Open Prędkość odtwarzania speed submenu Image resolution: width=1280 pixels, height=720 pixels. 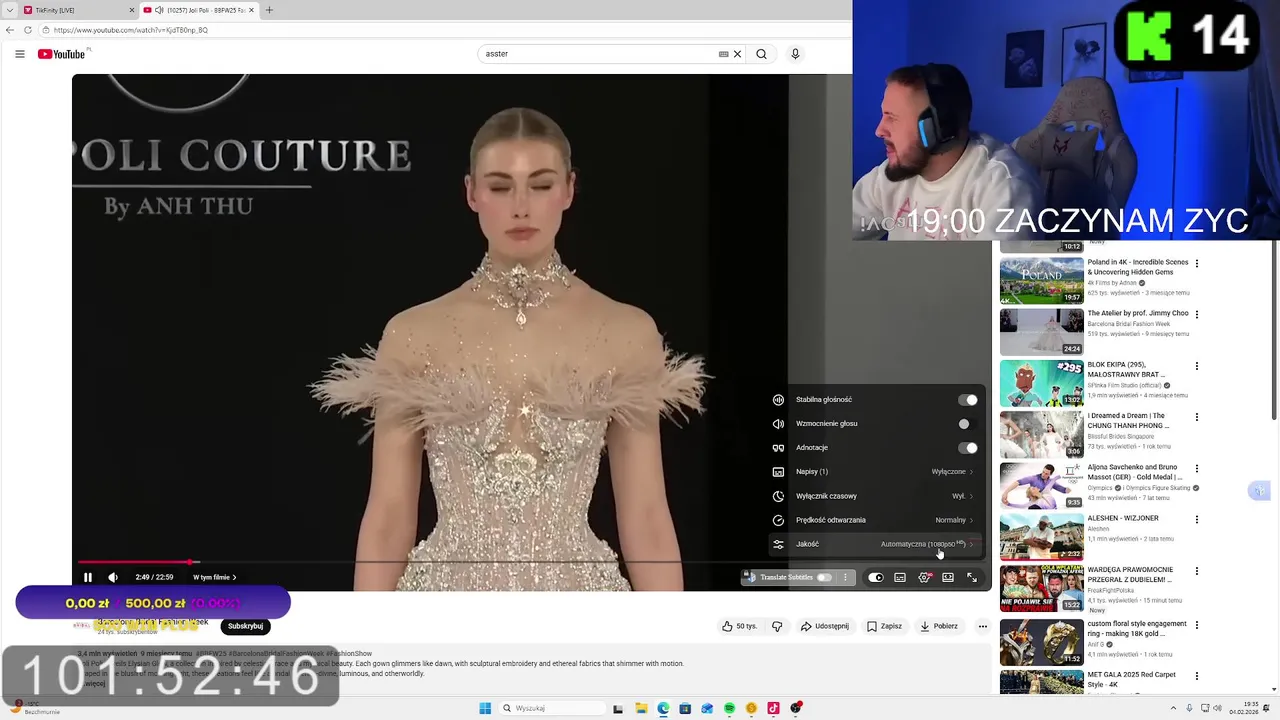point(876,520)
